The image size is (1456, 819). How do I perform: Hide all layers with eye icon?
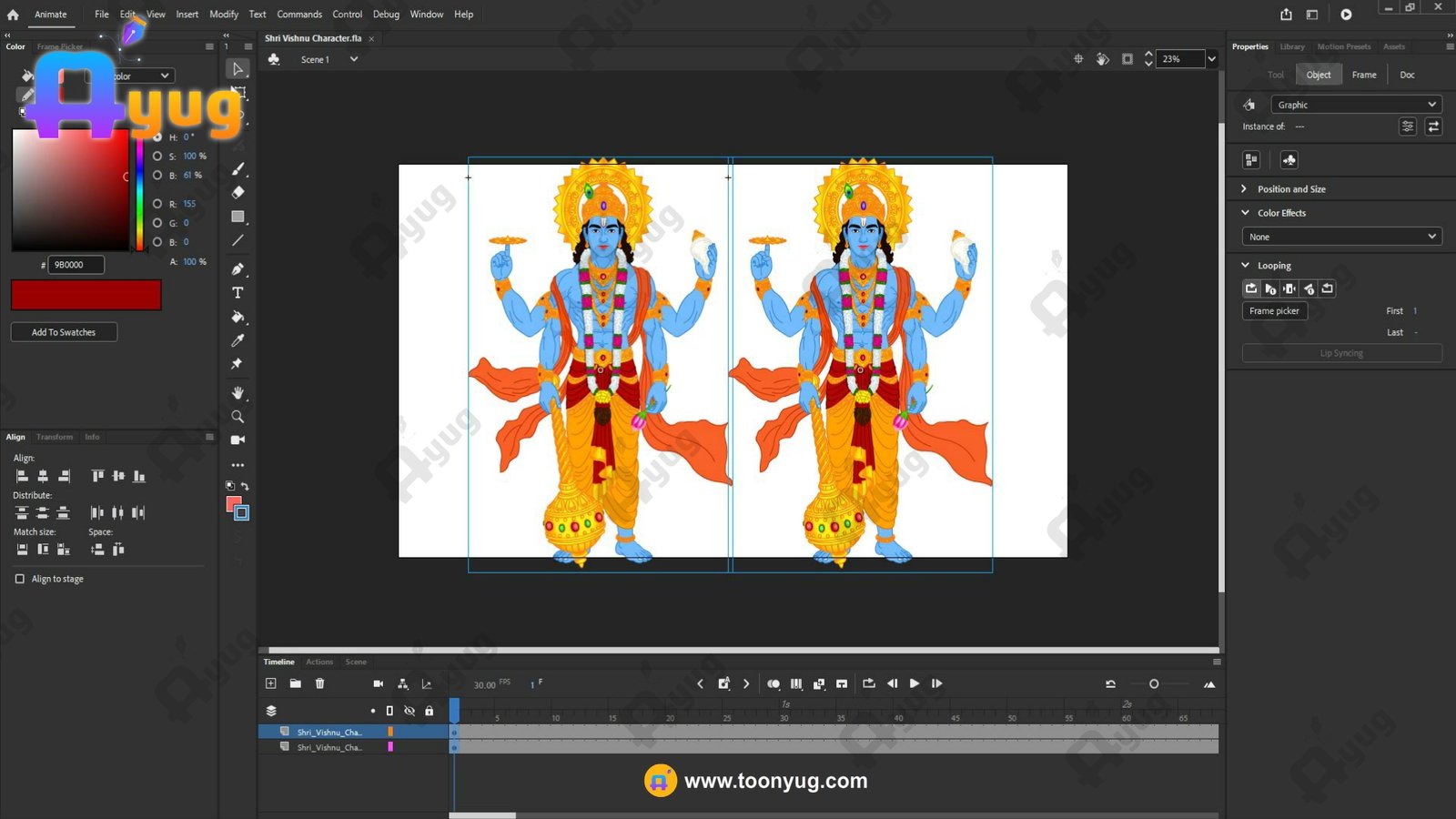pyautogui.click(x=409, y=711)
